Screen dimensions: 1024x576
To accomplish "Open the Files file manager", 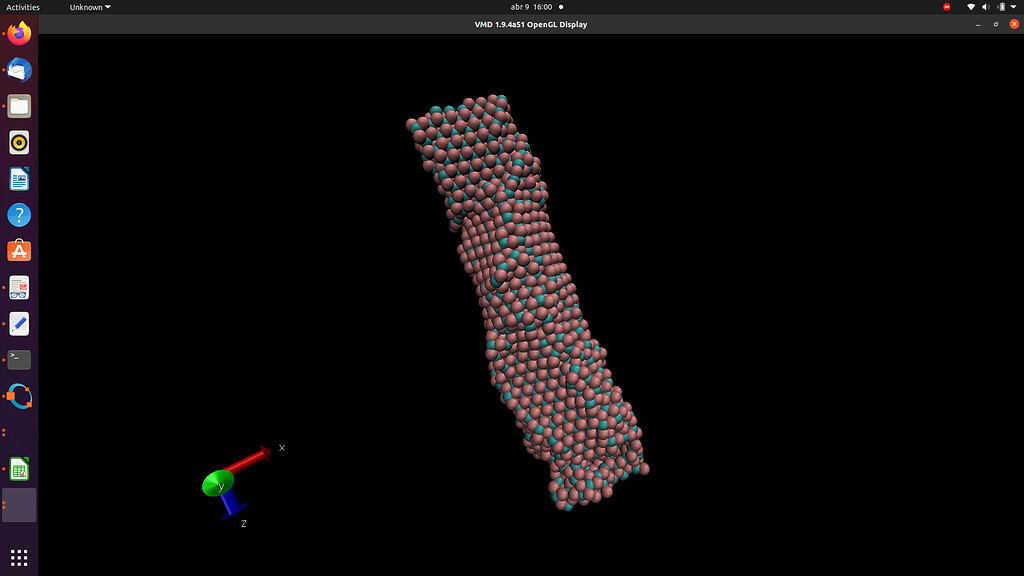I will 19,105.
